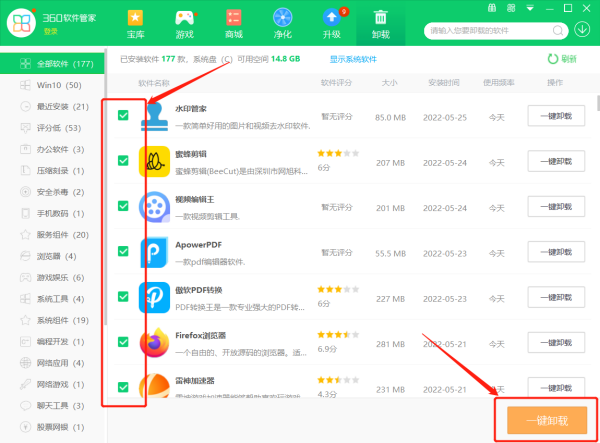Click the four-square grid icon in title bar
The image size is (600, 443).
(x=511, y=8)
